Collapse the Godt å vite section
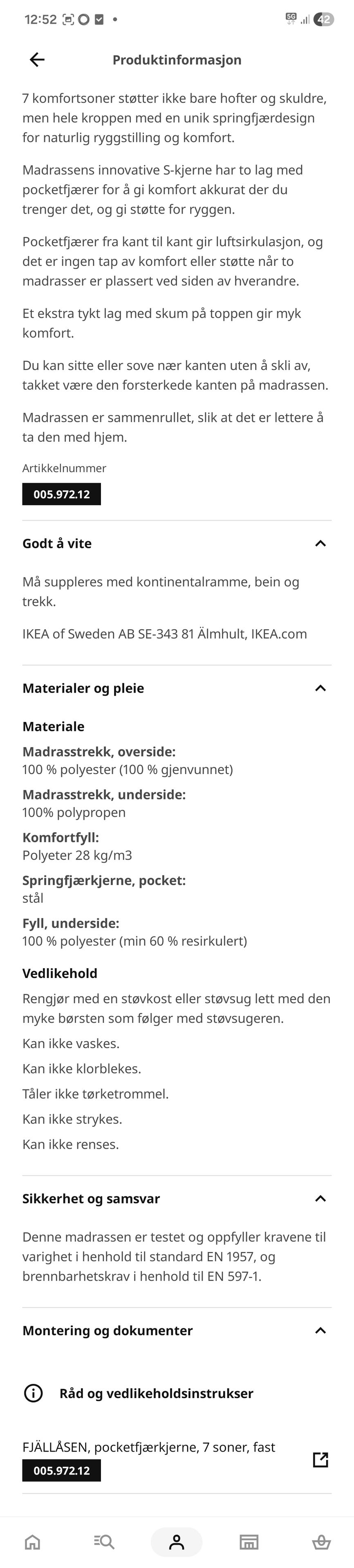Screen dimensions: 354x1568 pyautogui.click(x=320, y=543)
